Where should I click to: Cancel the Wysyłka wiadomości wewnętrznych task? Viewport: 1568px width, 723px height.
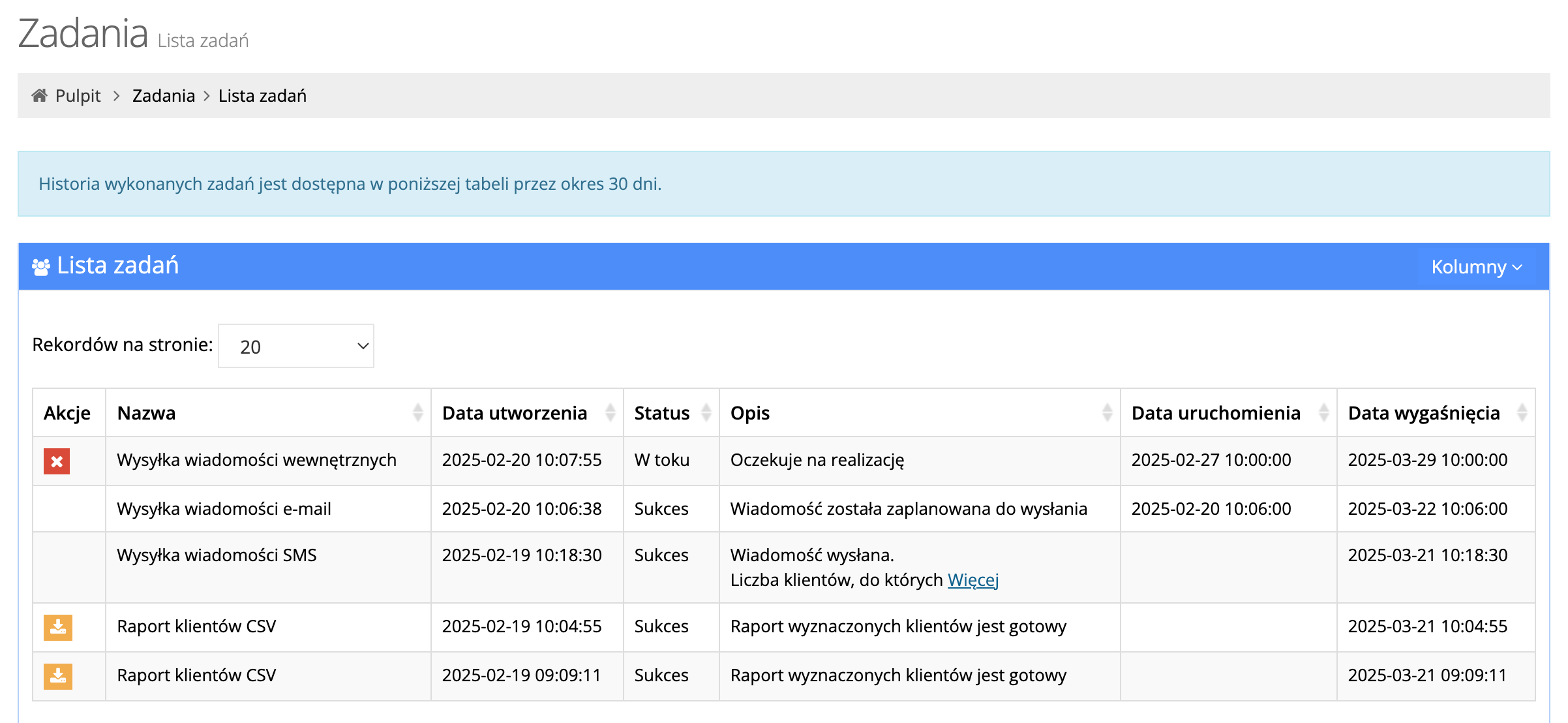tap(57, 461)
